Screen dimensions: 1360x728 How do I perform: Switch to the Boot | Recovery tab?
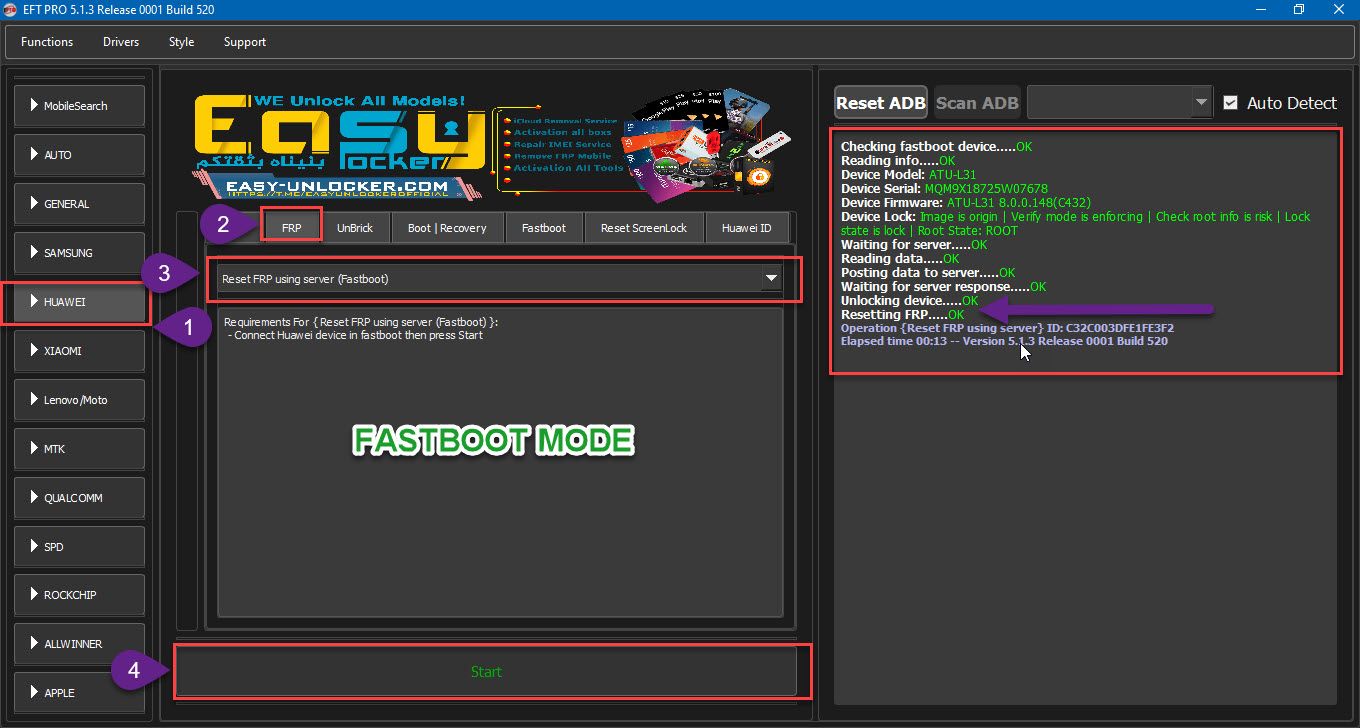point(447,228)
